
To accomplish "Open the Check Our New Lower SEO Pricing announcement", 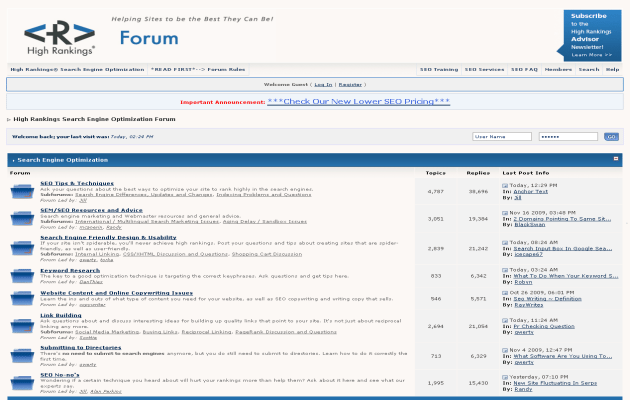I will point(358,102).
